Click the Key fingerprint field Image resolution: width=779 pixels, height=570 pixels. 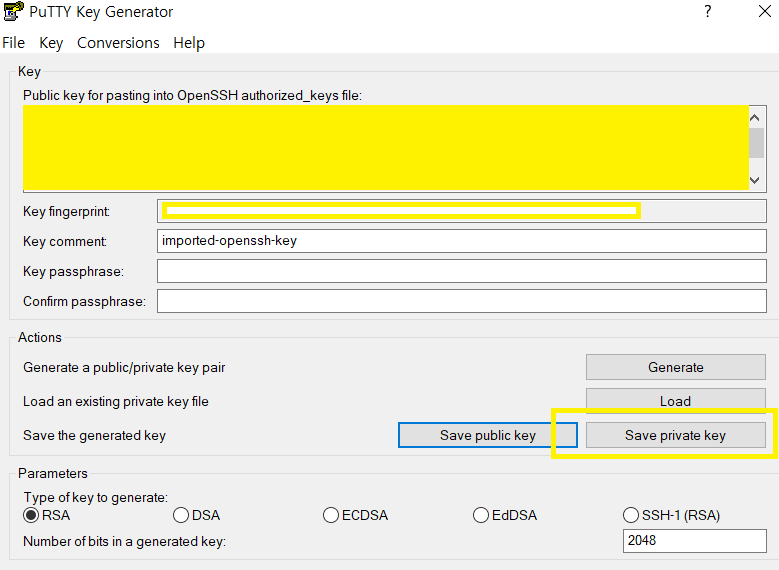(x=462, y=211)
